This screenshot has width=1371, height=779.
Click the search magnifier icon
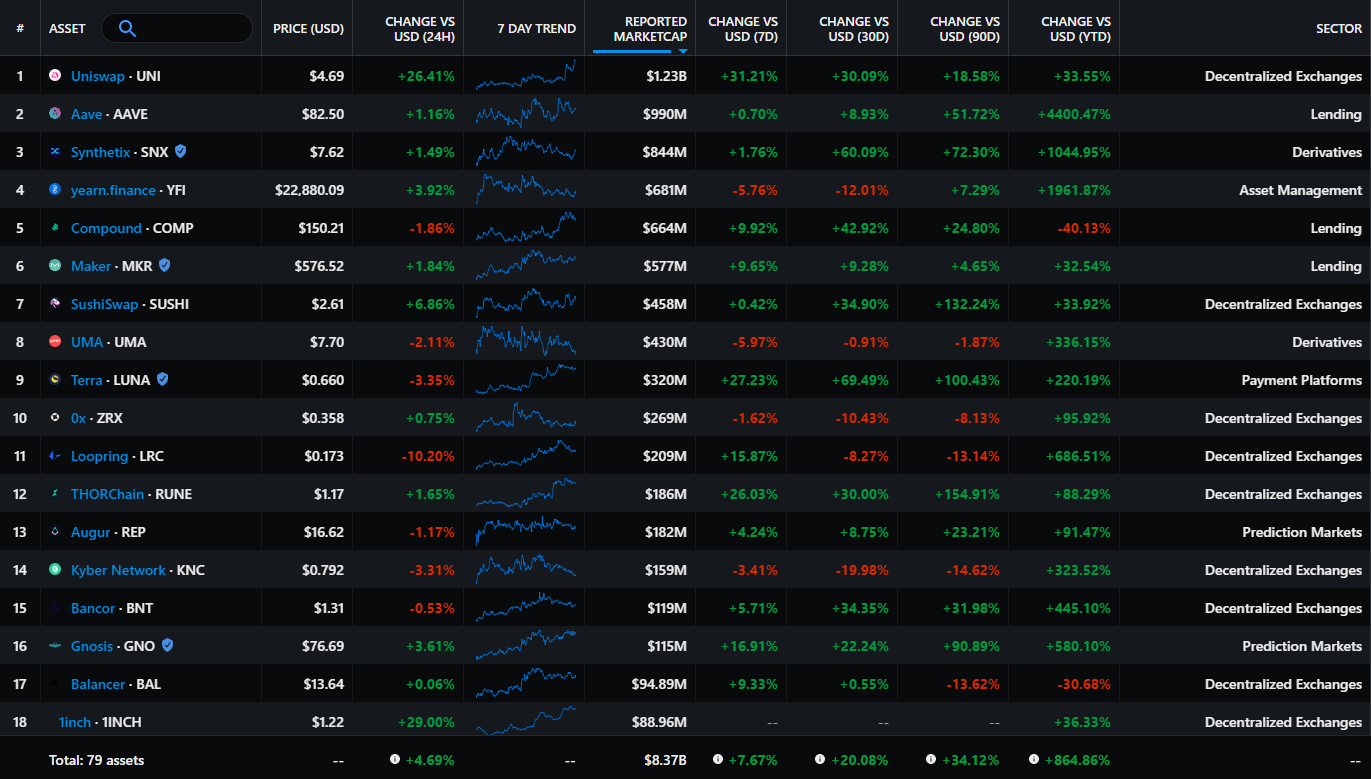click(126, 28)
